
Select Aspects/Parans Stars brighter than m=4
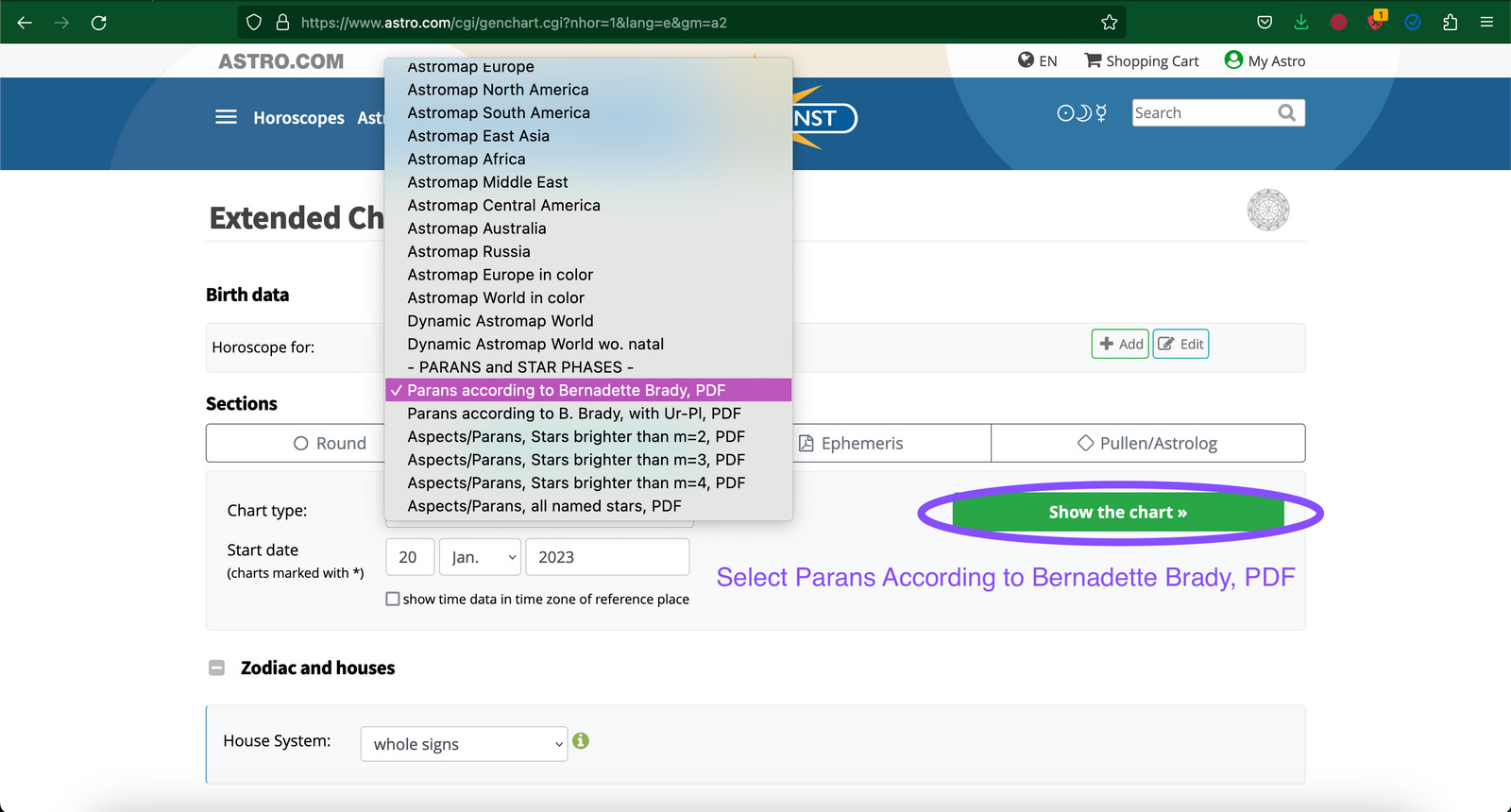(588, 482)
